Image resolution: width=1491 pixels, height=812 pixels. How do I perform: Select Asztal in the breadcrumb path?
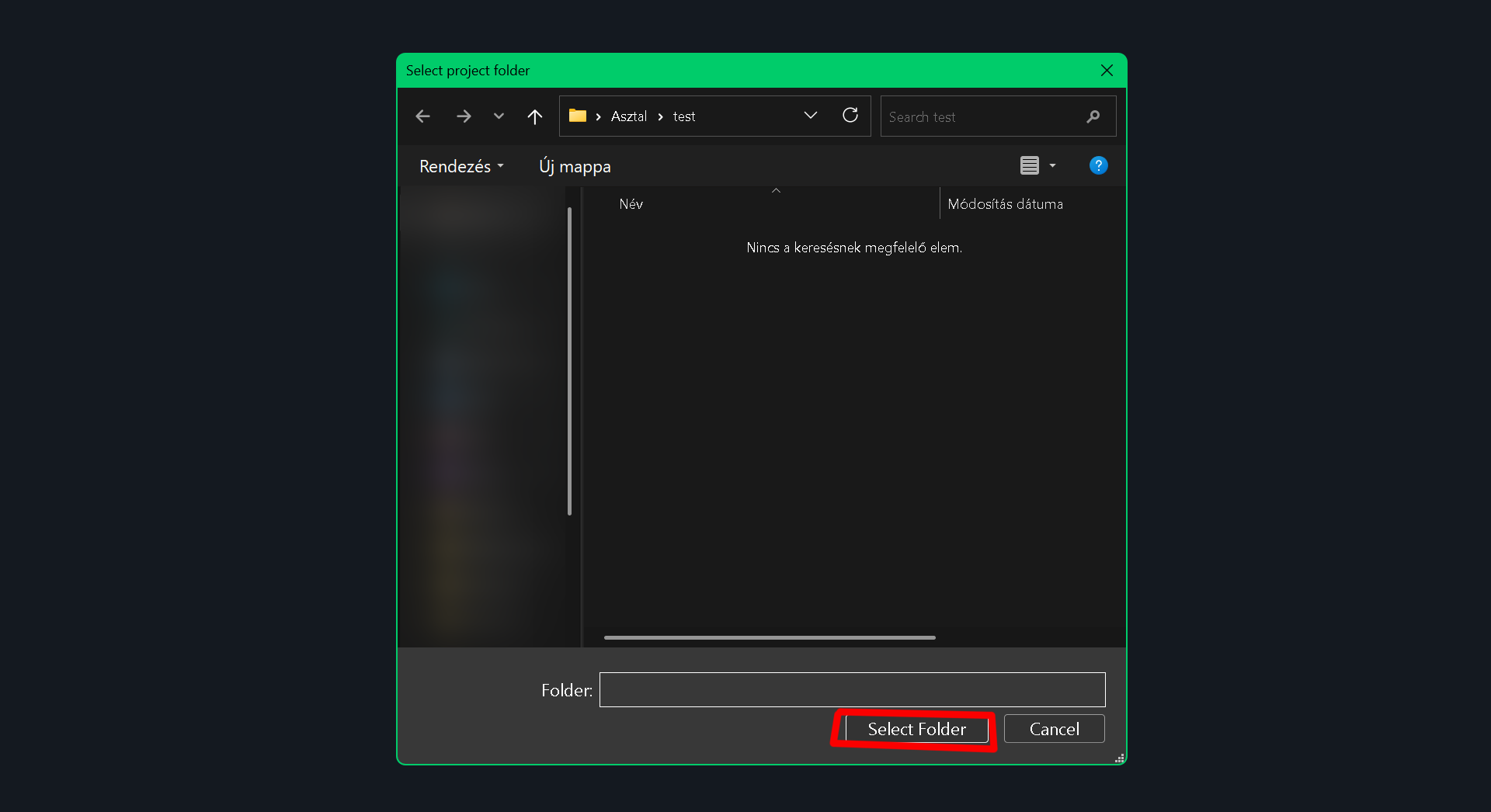click(x=628, y=116)
